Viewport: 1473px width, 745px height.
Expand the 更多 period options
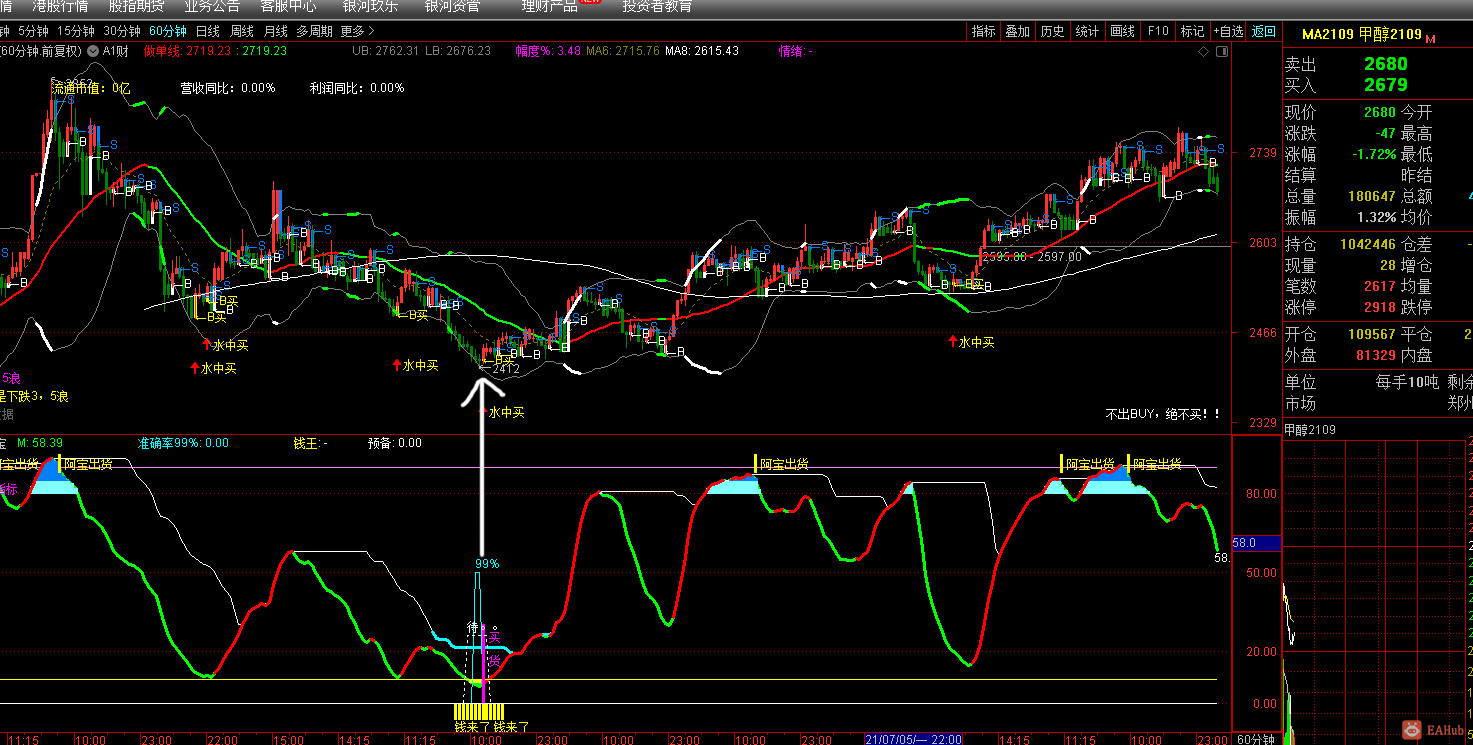click(x=357, y=31)
